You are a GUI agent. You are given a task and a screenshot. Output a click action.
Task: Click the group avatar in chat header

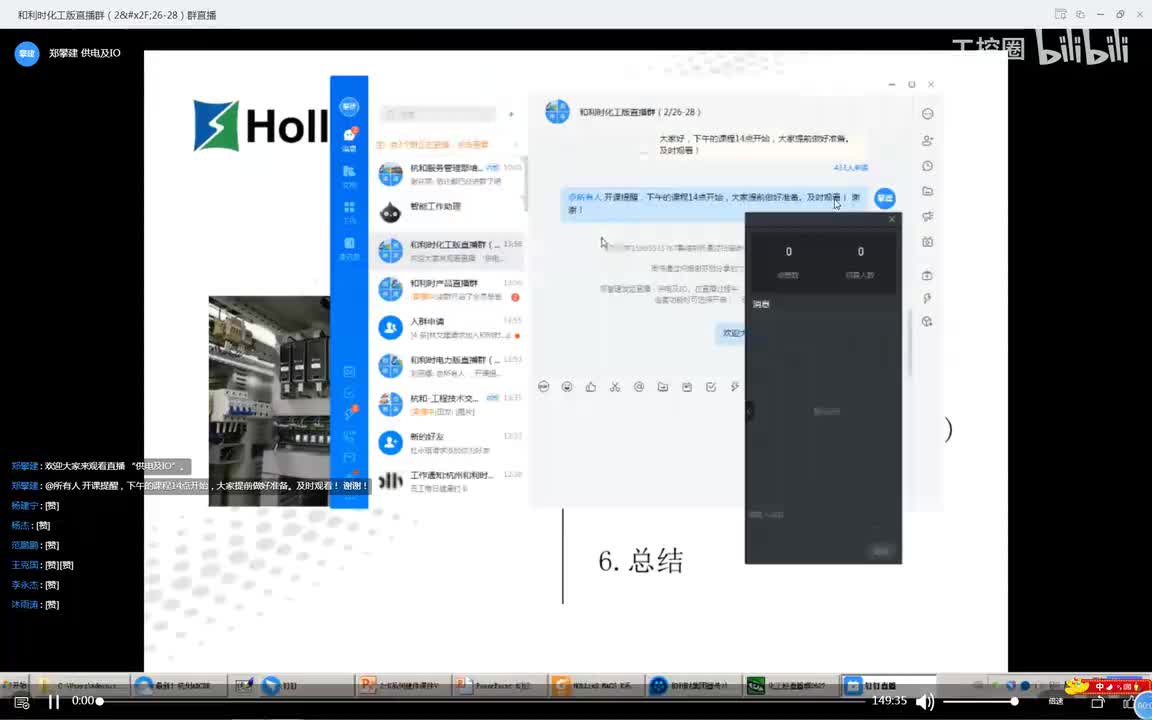(557, 112)
